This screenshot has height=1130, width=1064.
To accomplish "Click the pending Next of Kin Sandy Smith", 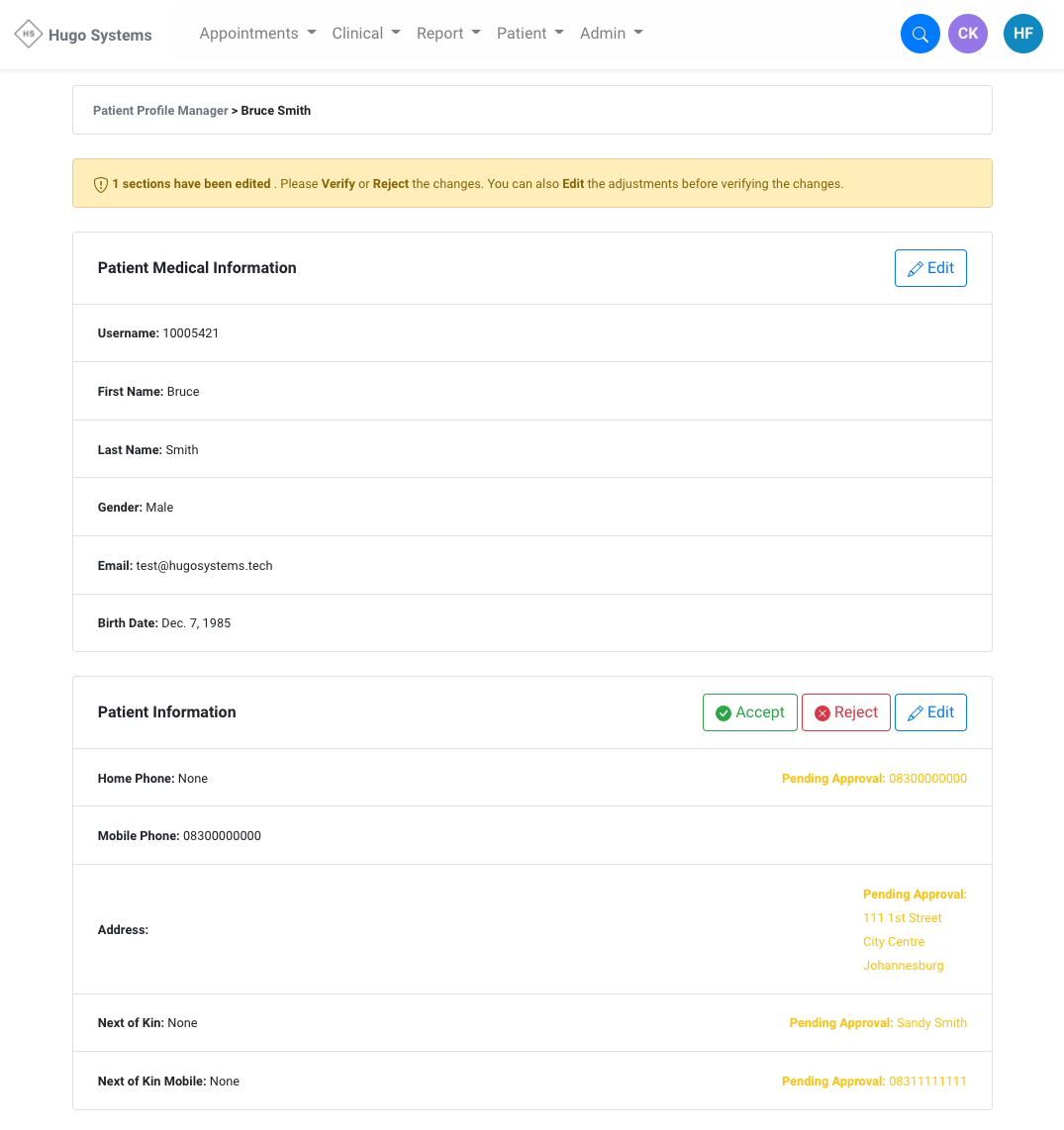I will pos(931,1023).
